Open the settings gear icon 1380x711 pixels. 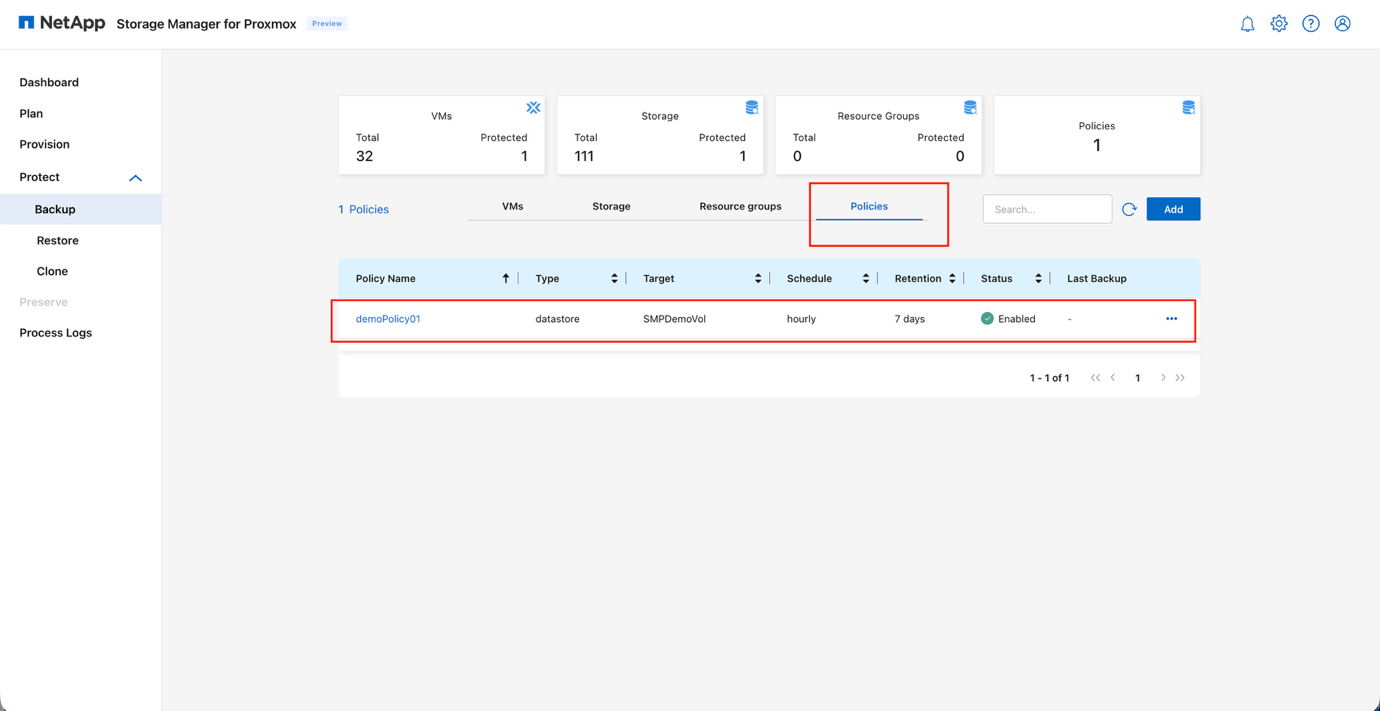click(x=1279, y=23)
